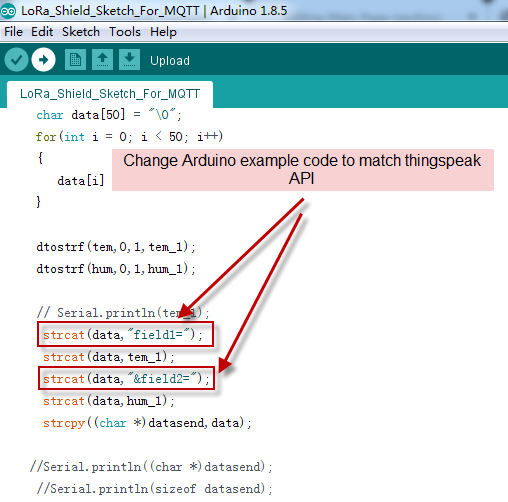This screenshot has width=508, height=502.
Task: Open the Sketch menu
Action: 81,32
